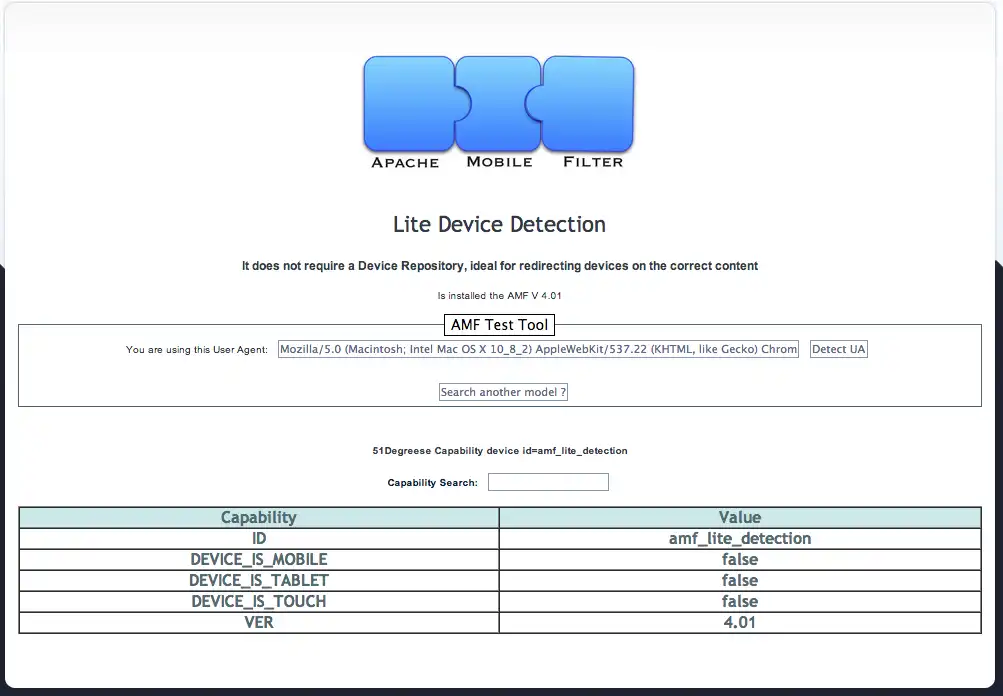Click the Capability Search label

click(x=432, y=483)
